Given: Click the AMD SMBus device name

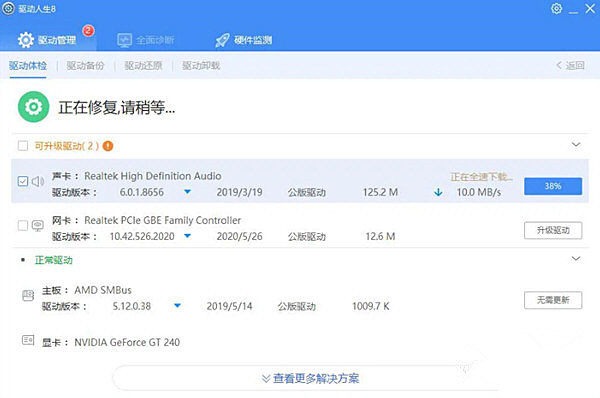Looking at the screenshot, I should pyautogui.click(x=103, y=290).
